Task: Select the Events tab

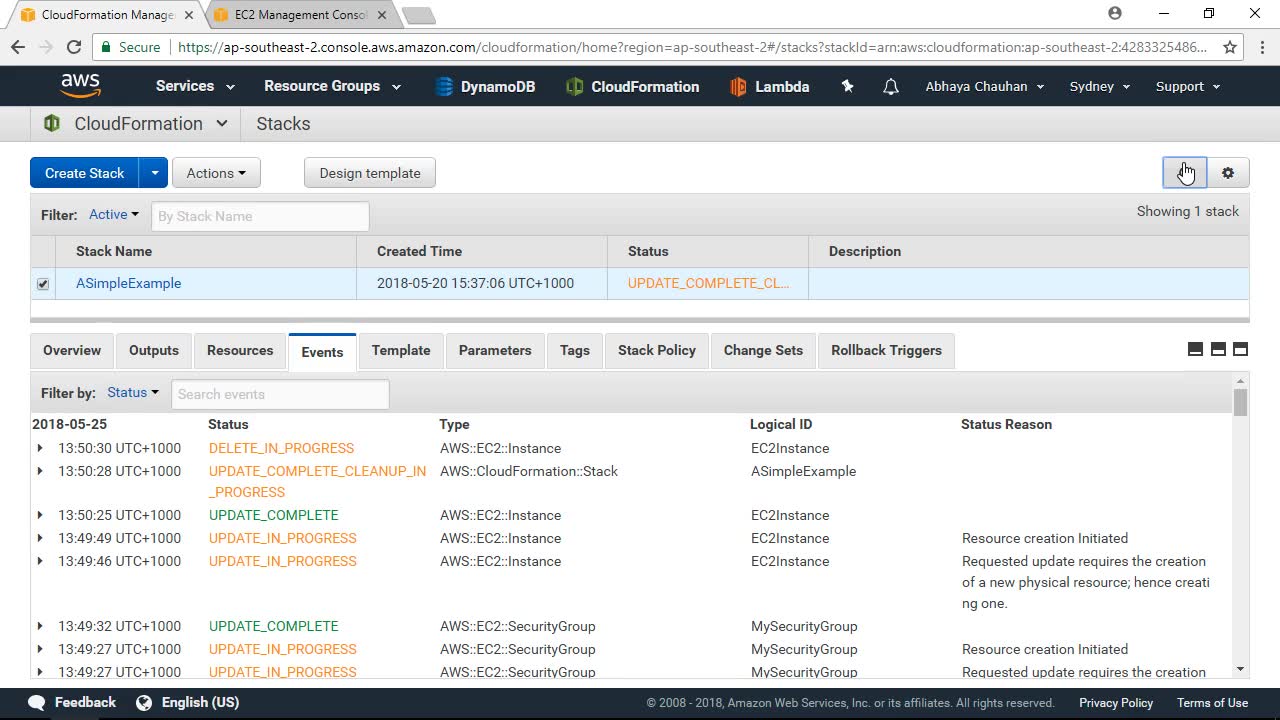Action: pyautogui.click(x=322, y=352)
